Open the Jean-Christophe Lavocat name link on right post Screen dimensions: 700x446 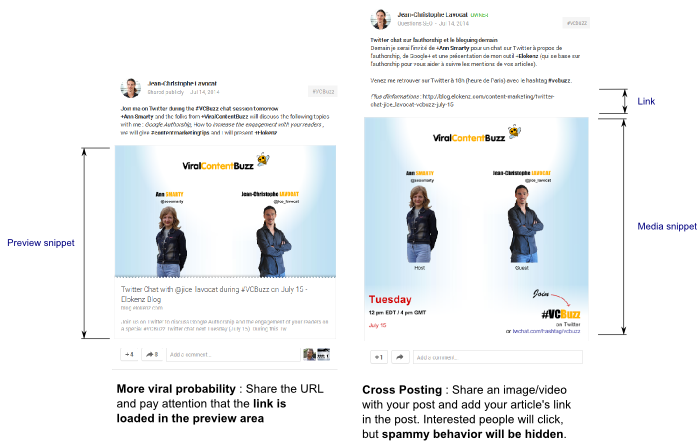(x=432, y=15)
